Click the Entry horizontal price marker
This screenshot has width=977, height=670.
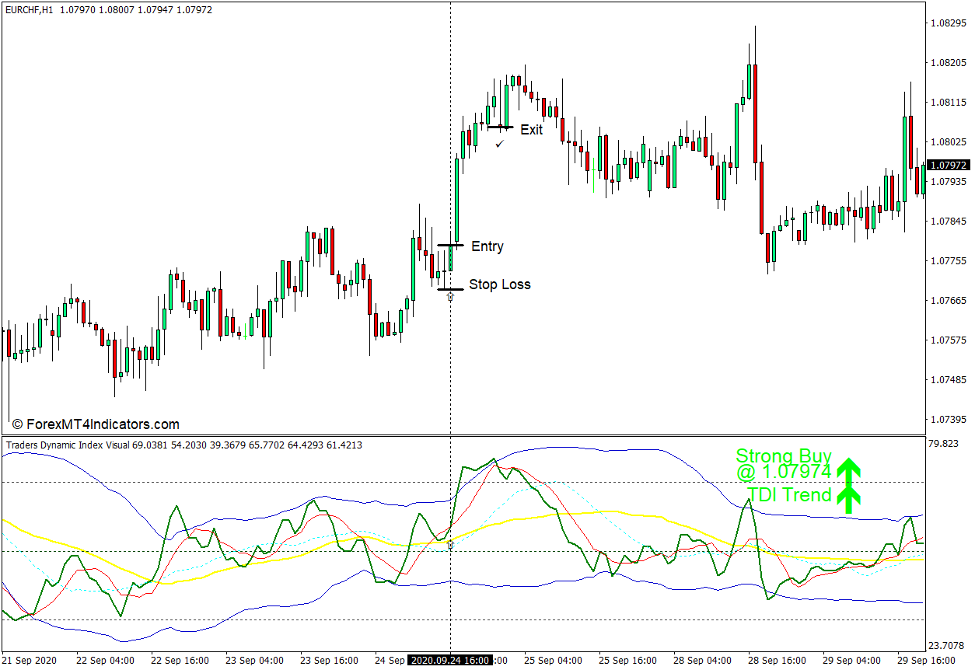[450, 245]
